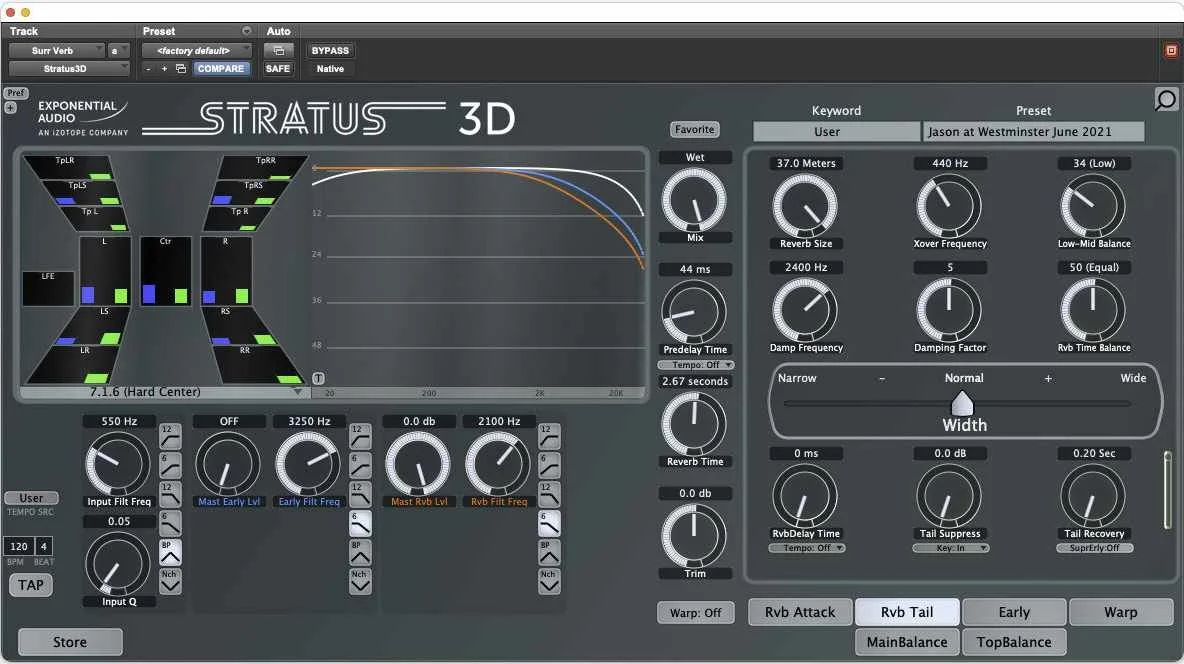The width and height of the screenshot is (1184, 664).
Task: Switch to the TopBalance tab
Action: [x=1014, y=642]
